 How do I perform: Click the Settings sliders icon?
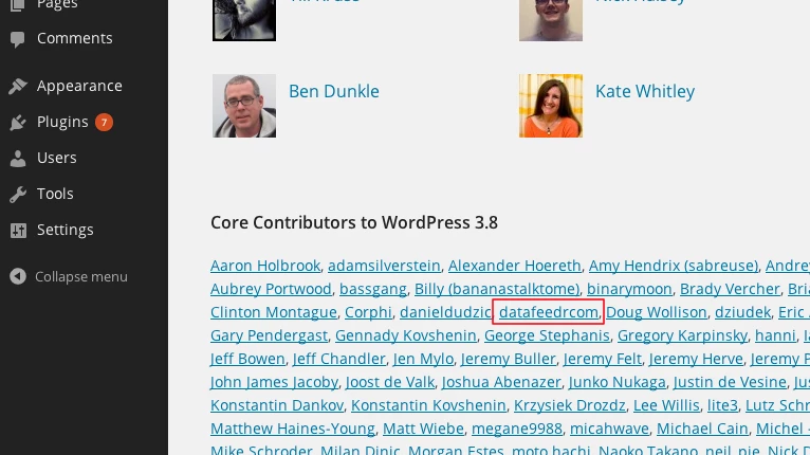tap(18, 230)
